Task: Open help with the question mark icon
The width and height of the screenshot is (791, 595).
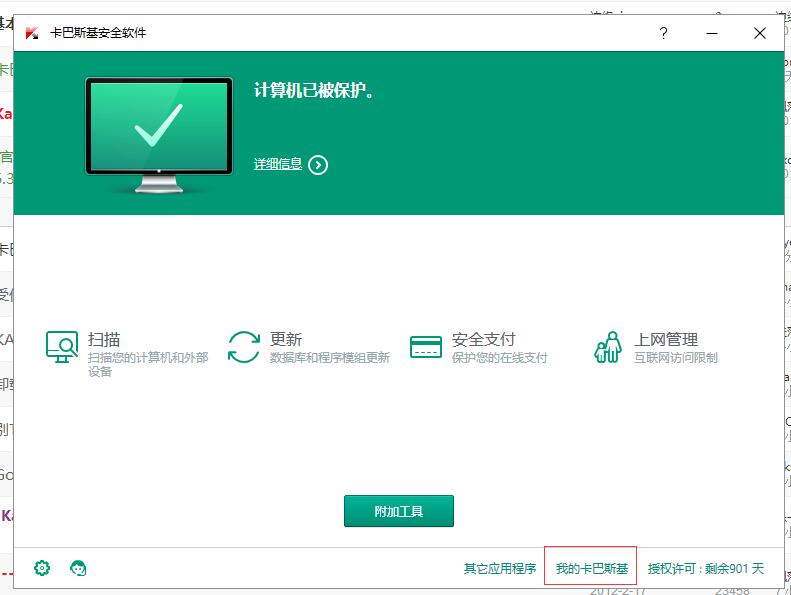Action: pos(663,33)
